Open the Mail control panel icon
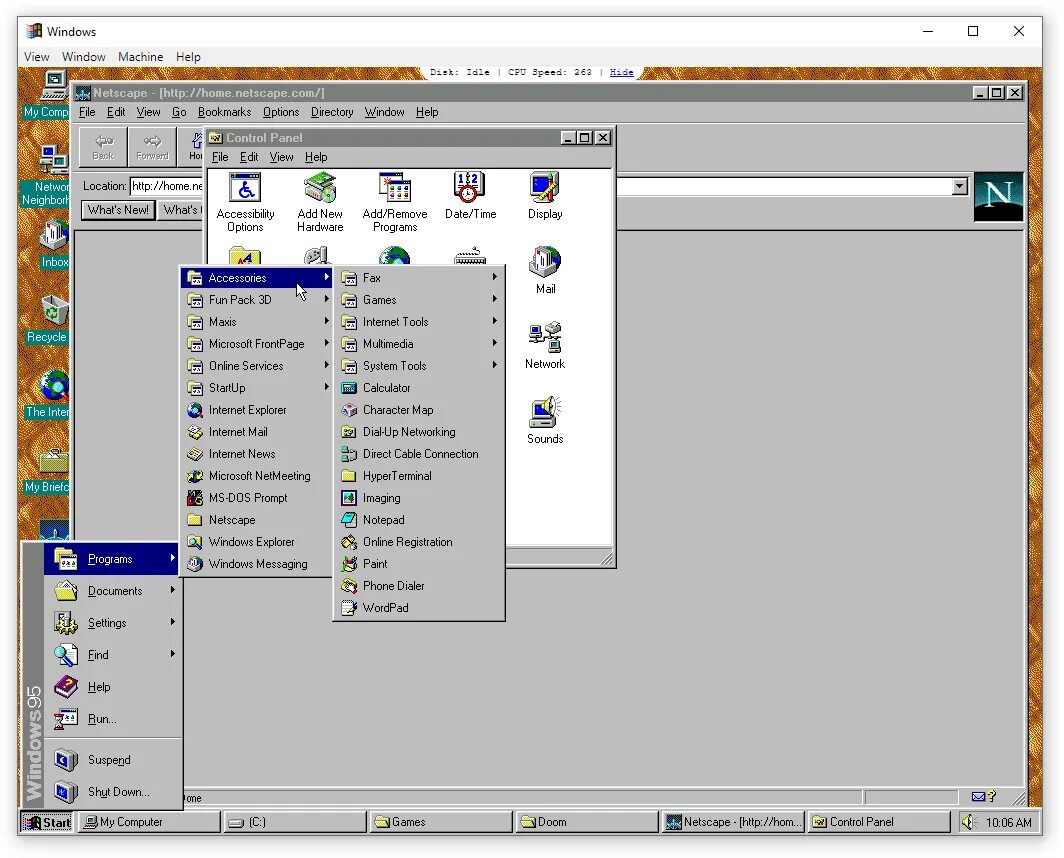Screen dimensions: 1064x858 (x=544, y=265)
